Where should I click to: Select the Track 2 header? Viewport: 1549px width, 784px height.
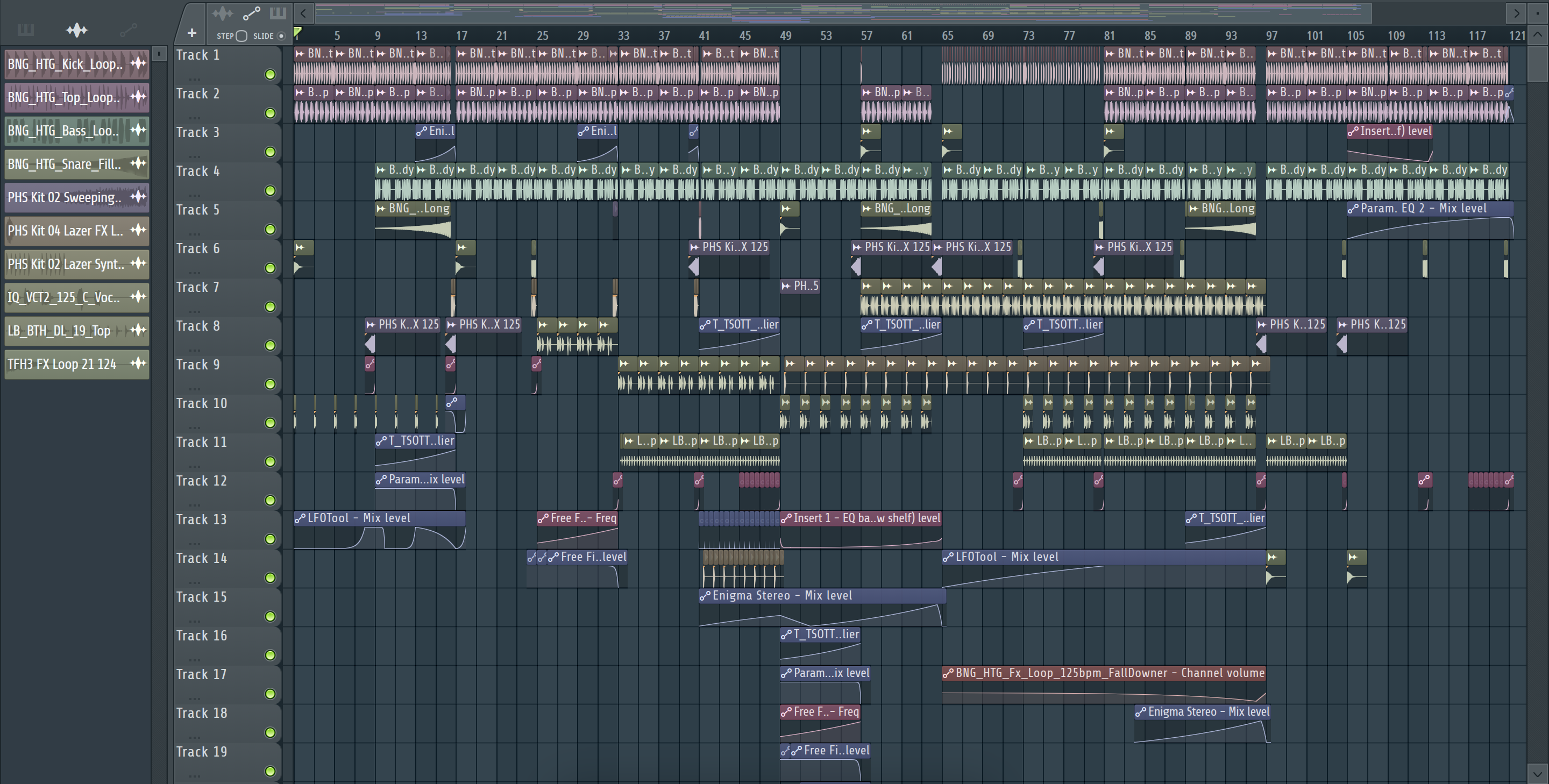(228, 103)
